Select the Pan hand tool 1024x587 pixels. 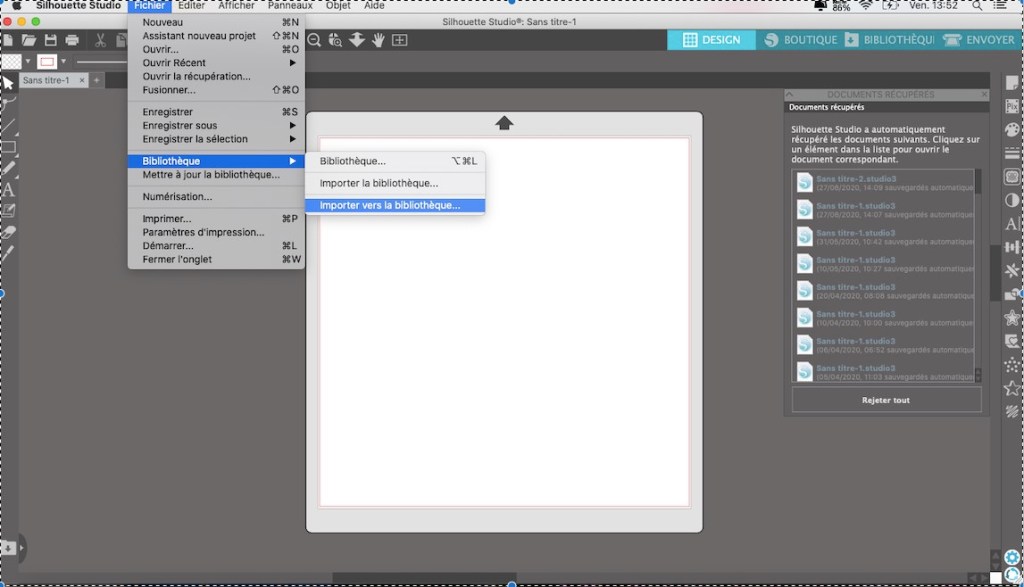coord(379,40)
